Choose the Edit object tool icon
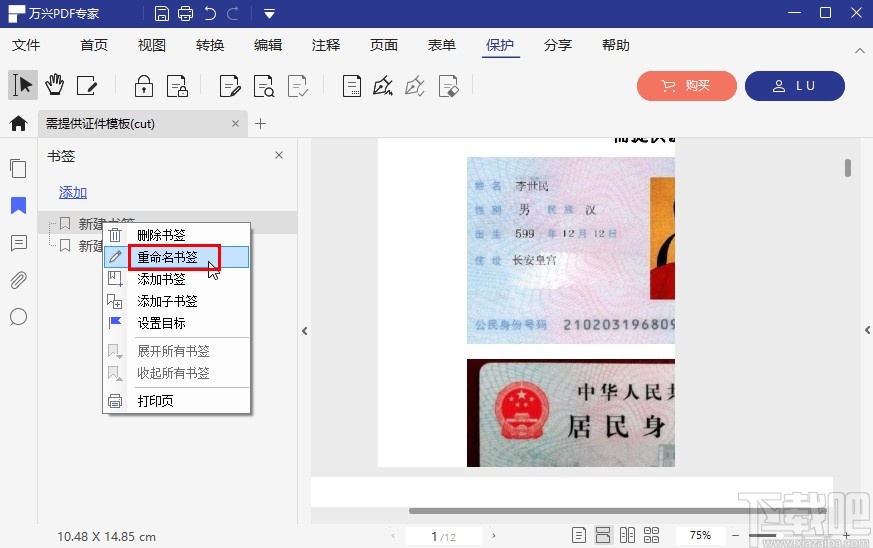This screenshot has height=548, width=873. 87,86
